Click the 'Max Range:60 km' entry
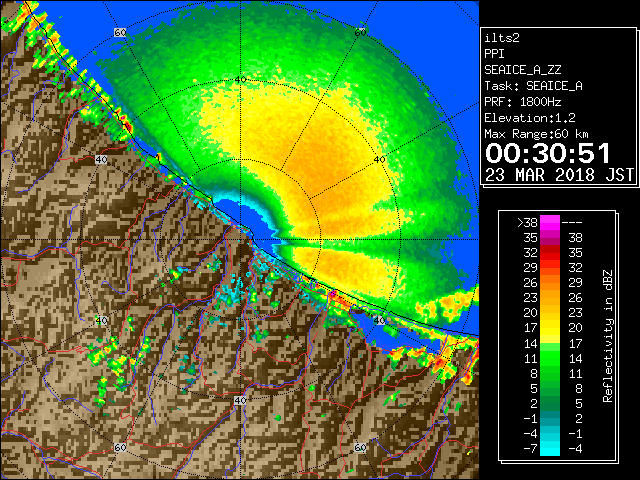 536,134
